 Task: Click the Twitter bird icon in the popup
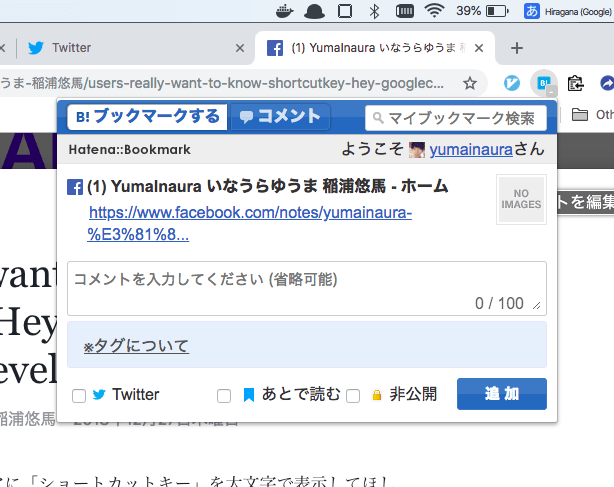(99, 395)
